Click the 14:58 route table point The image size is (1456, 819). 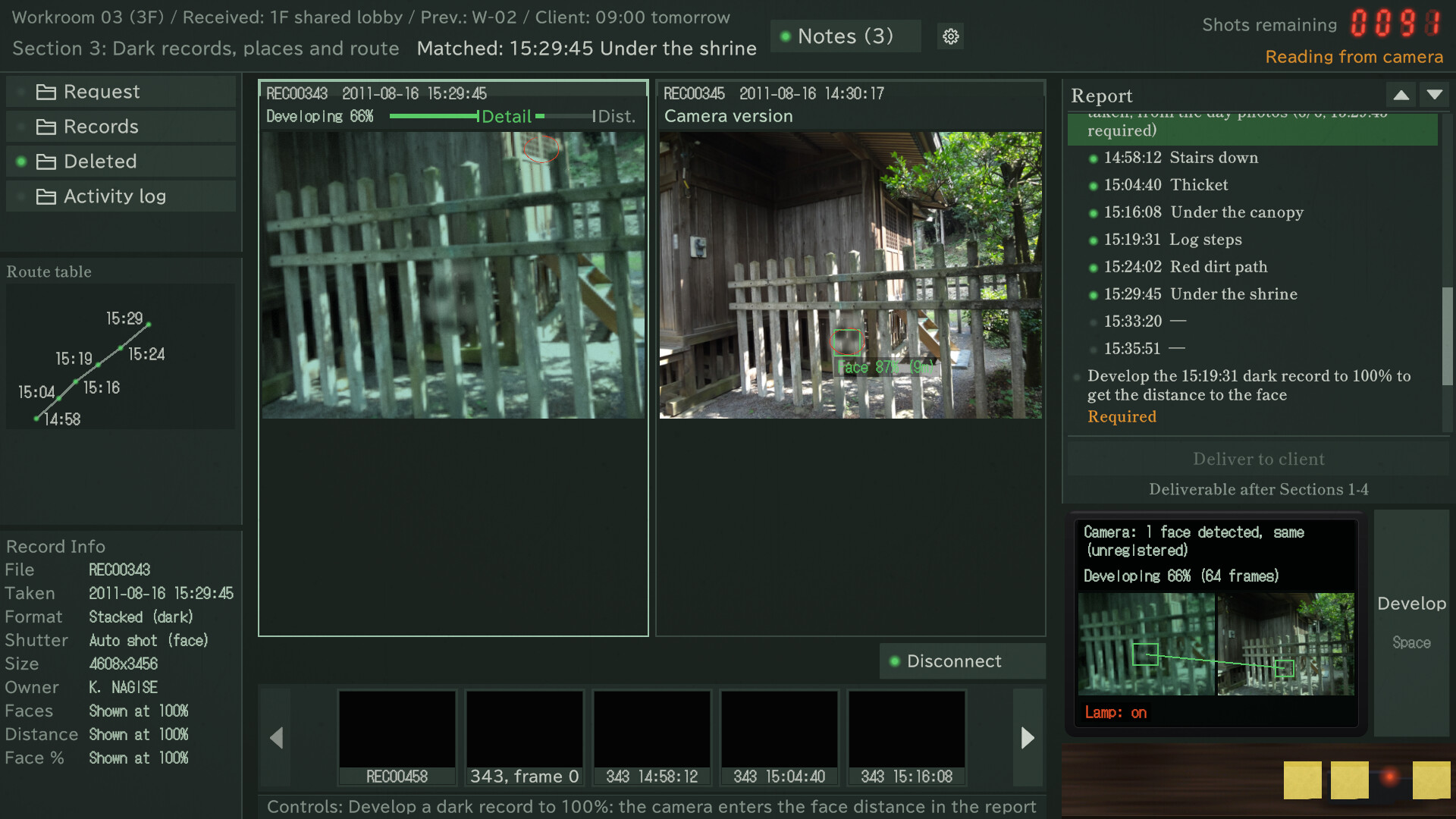click(36, 418)
